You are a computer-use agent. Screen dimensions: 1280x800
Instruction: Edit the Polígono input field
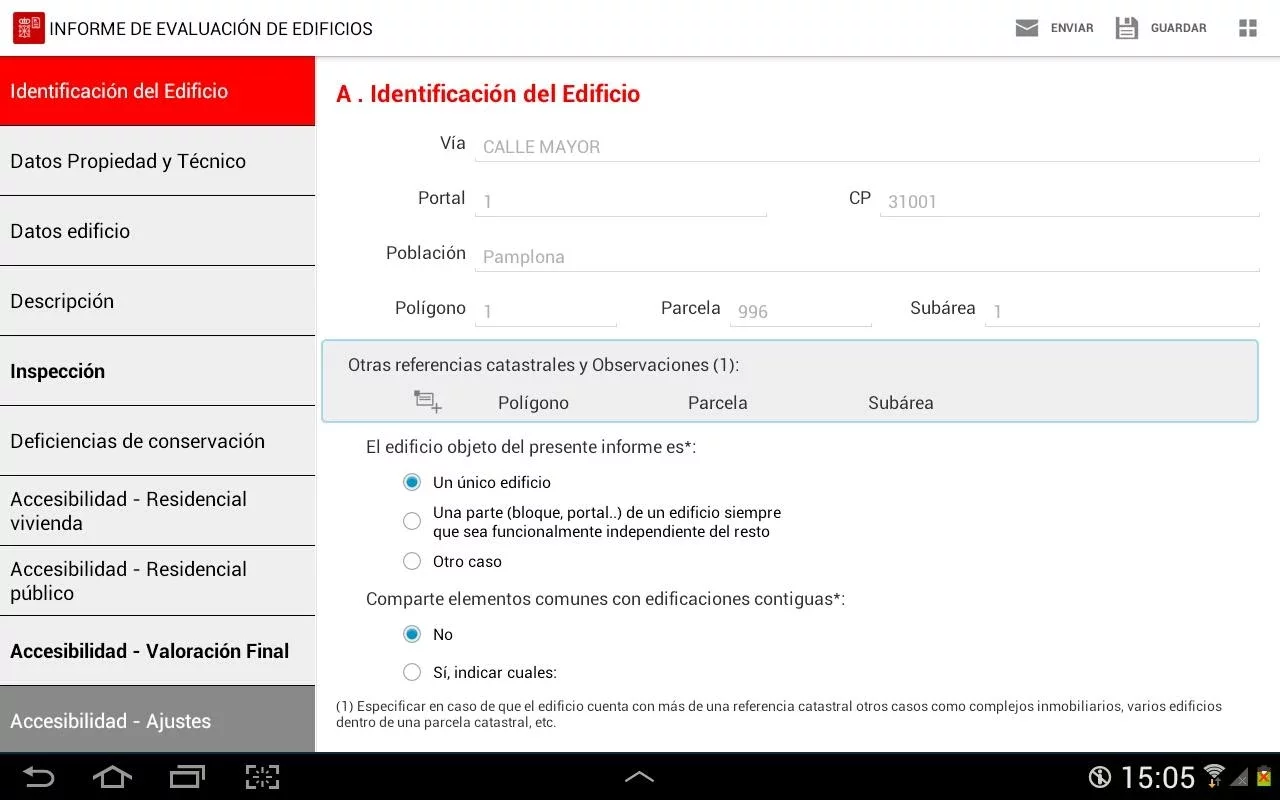tap(546, 311)
